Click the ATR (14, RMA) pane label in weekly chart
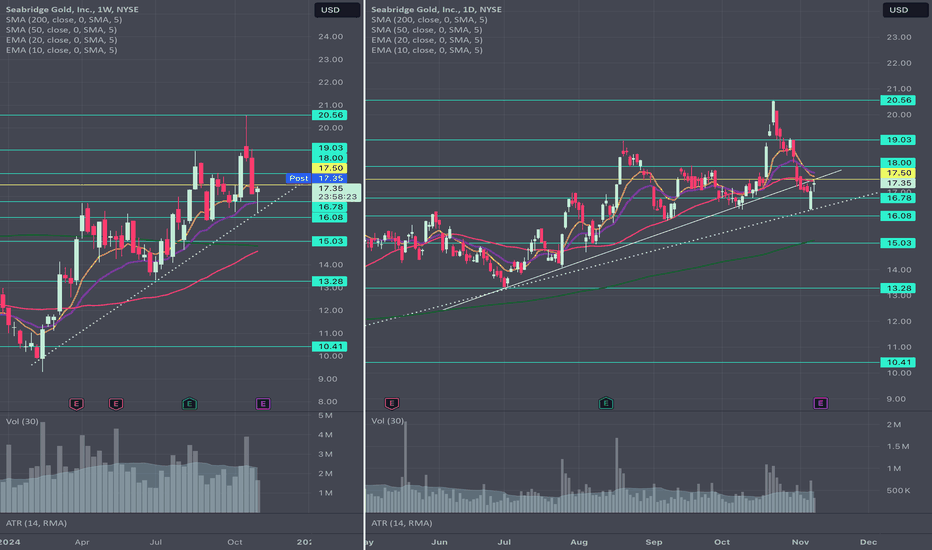 point(36,523)
